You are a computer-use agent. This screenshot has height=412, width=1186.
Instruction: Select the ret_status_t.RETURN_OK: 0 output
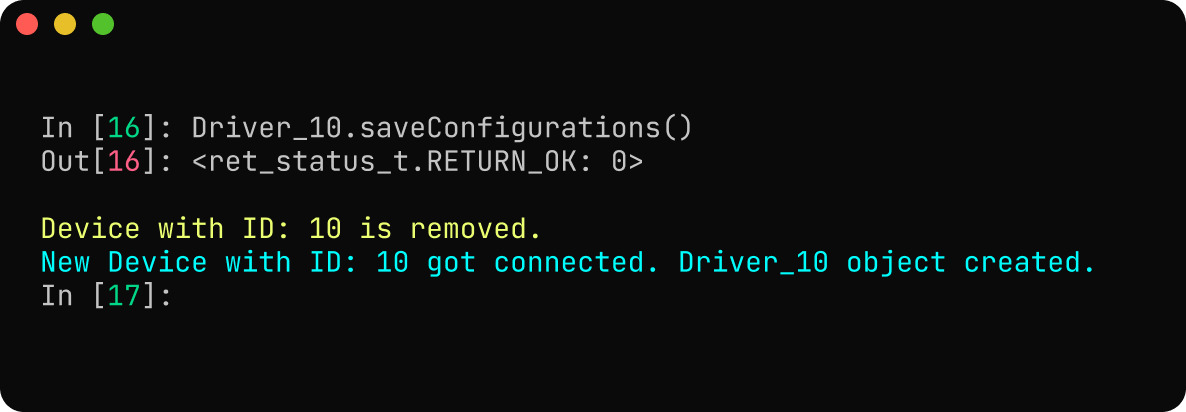tap(418, 161)
